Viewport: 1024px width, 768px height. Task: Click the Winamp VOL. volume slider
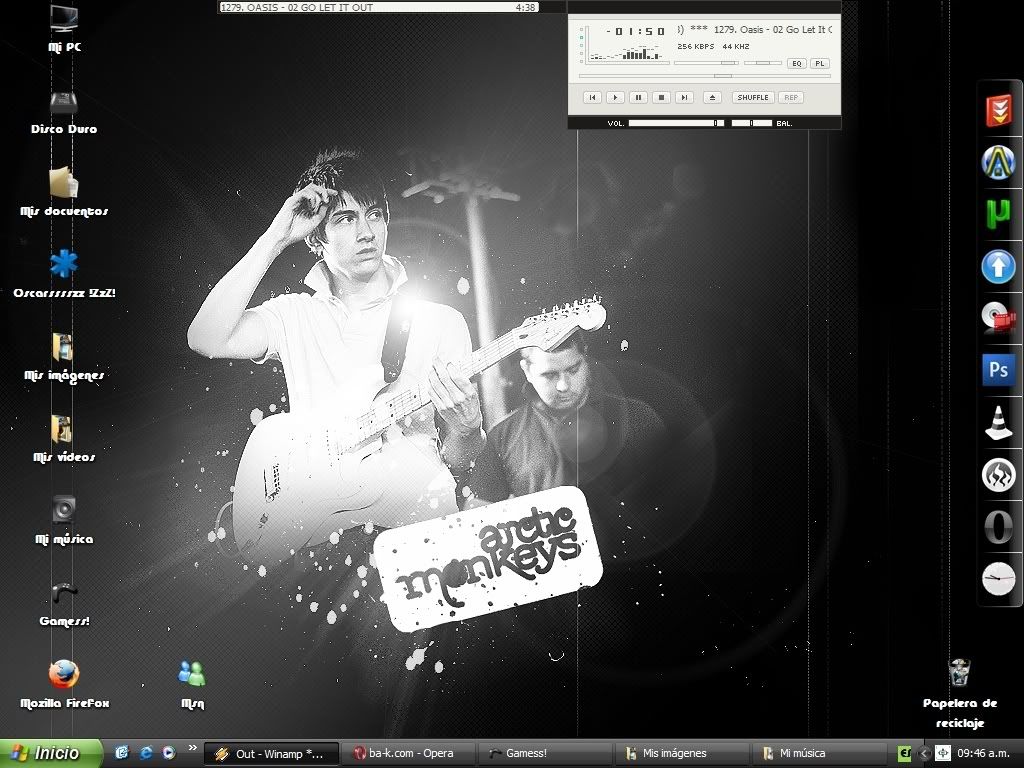(676, 123)
